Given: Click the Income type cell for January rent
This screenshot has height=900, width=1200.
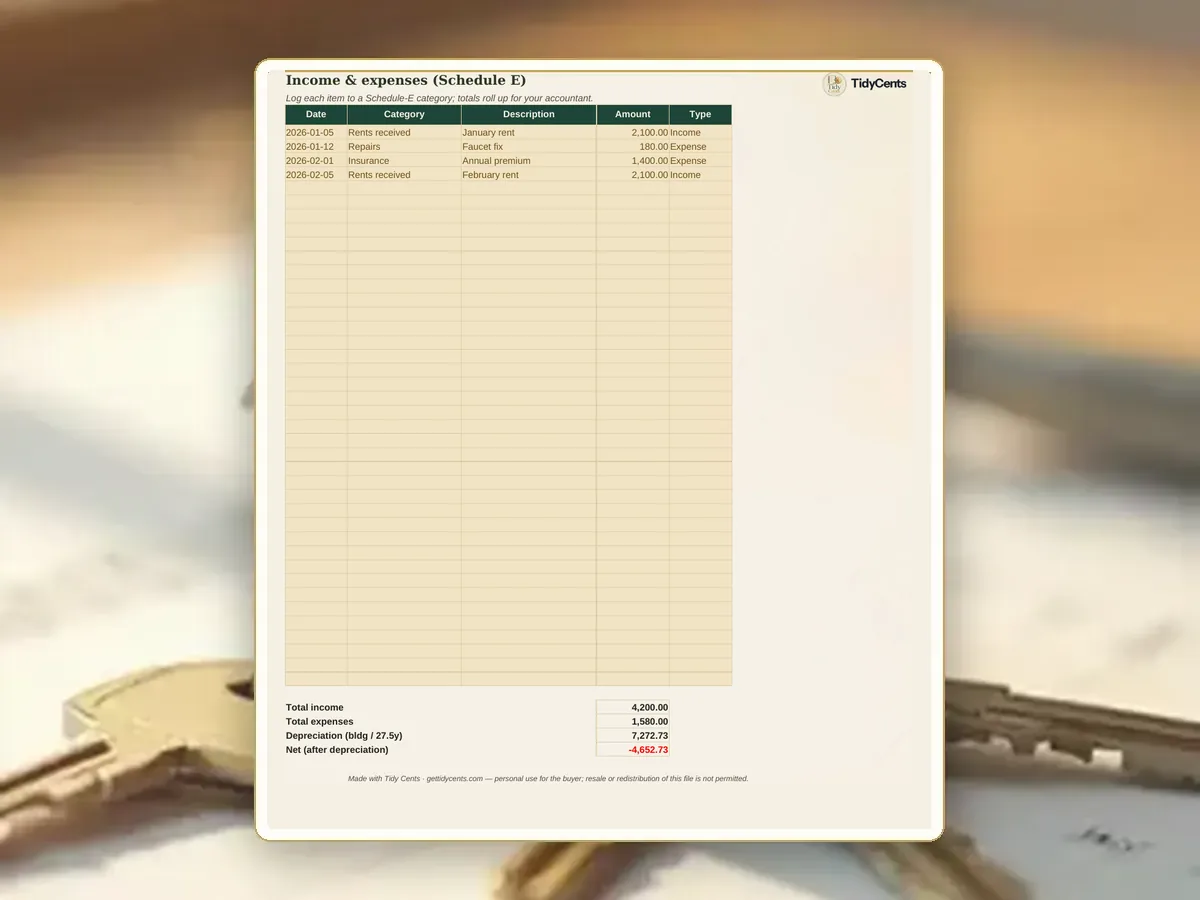Looking at the screenshot, I should coord(700,133).
